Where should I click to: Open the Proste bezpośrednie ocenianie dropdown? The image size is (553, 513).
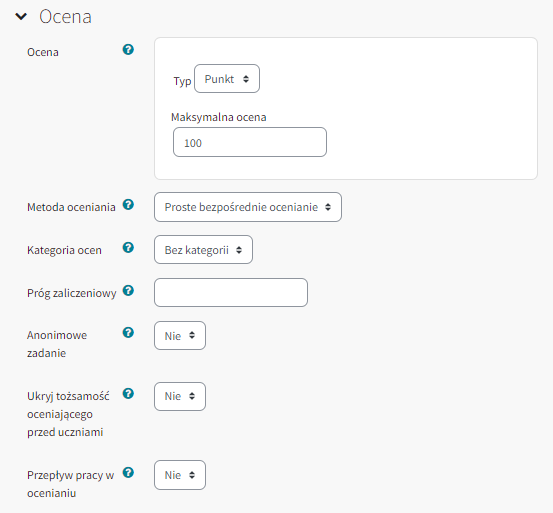[248, 207]
